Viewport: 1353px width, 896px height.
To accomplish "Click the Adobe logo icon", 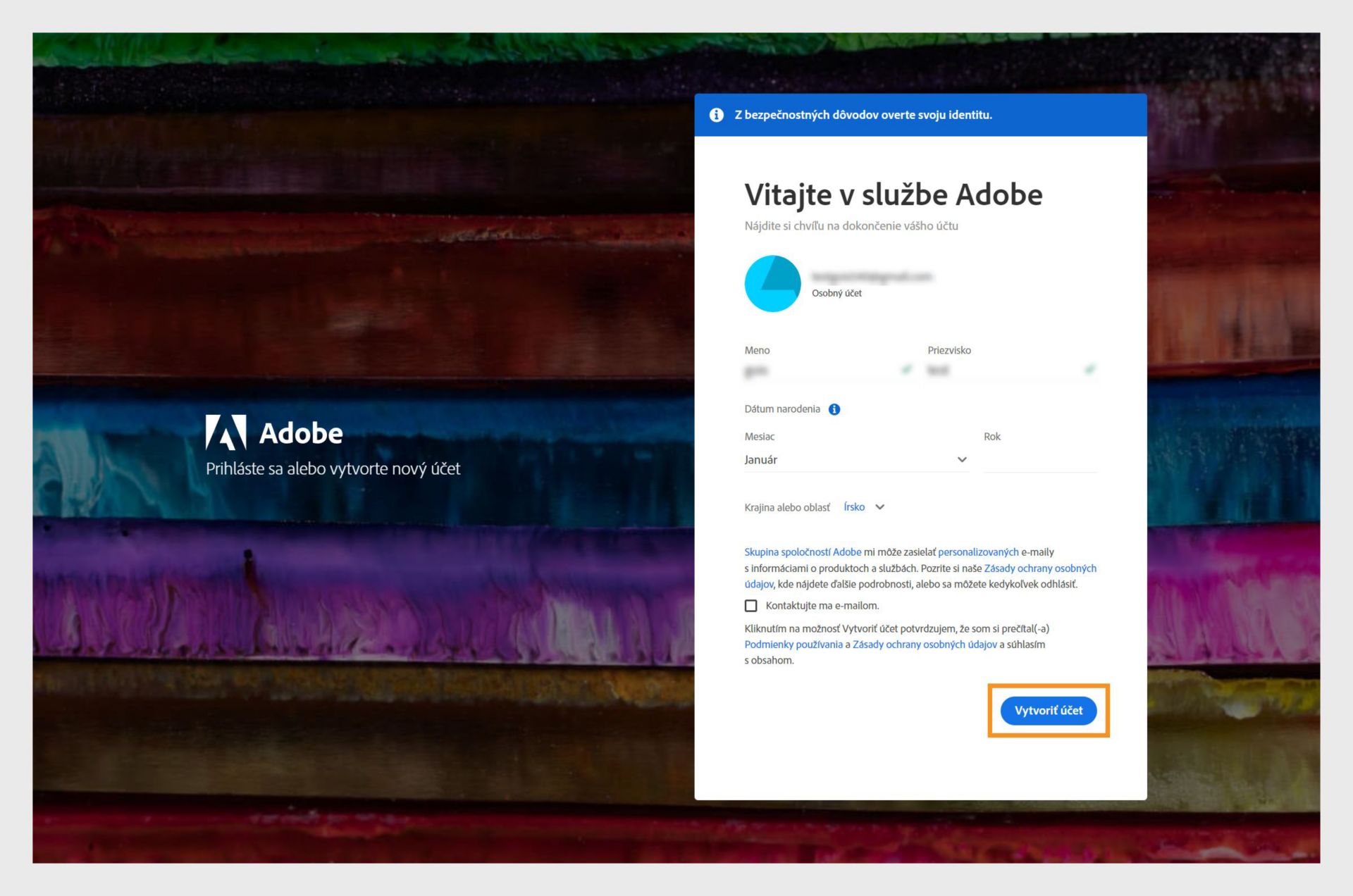I will 225,432.
